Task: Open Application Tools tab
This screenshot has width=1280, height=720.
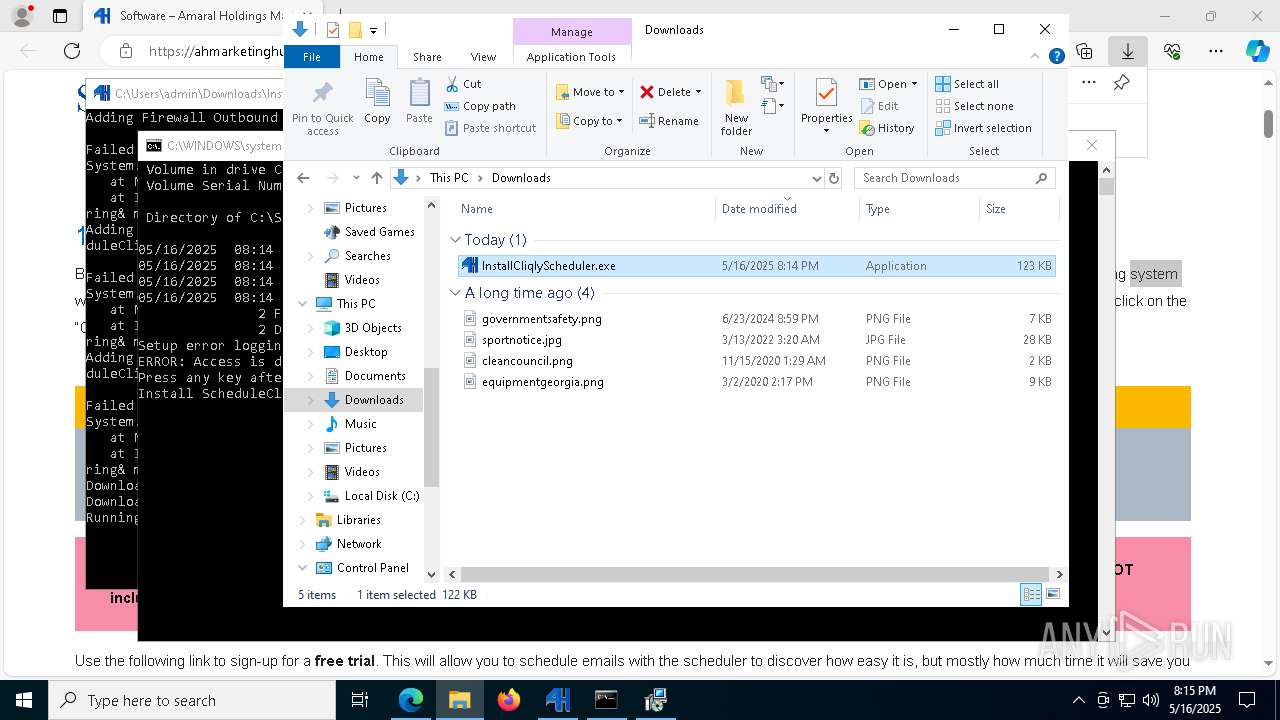Action: [571, 57]
